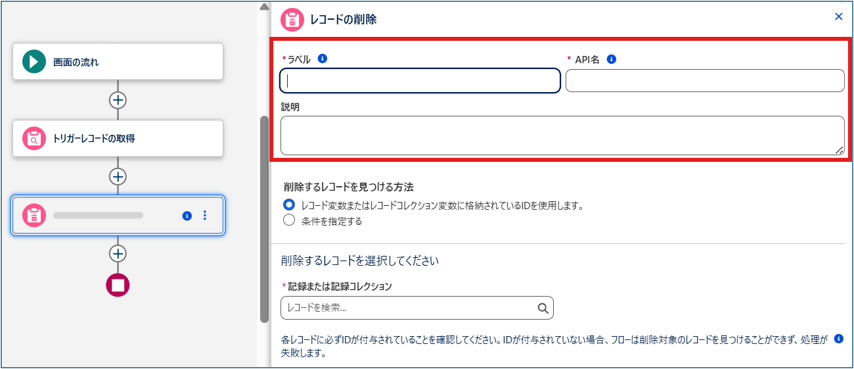Image resolution: width=854 pixels, height=369 pixels.
Task: Add element below 画面の流れ with plus button
Action: tap(118, 100)
